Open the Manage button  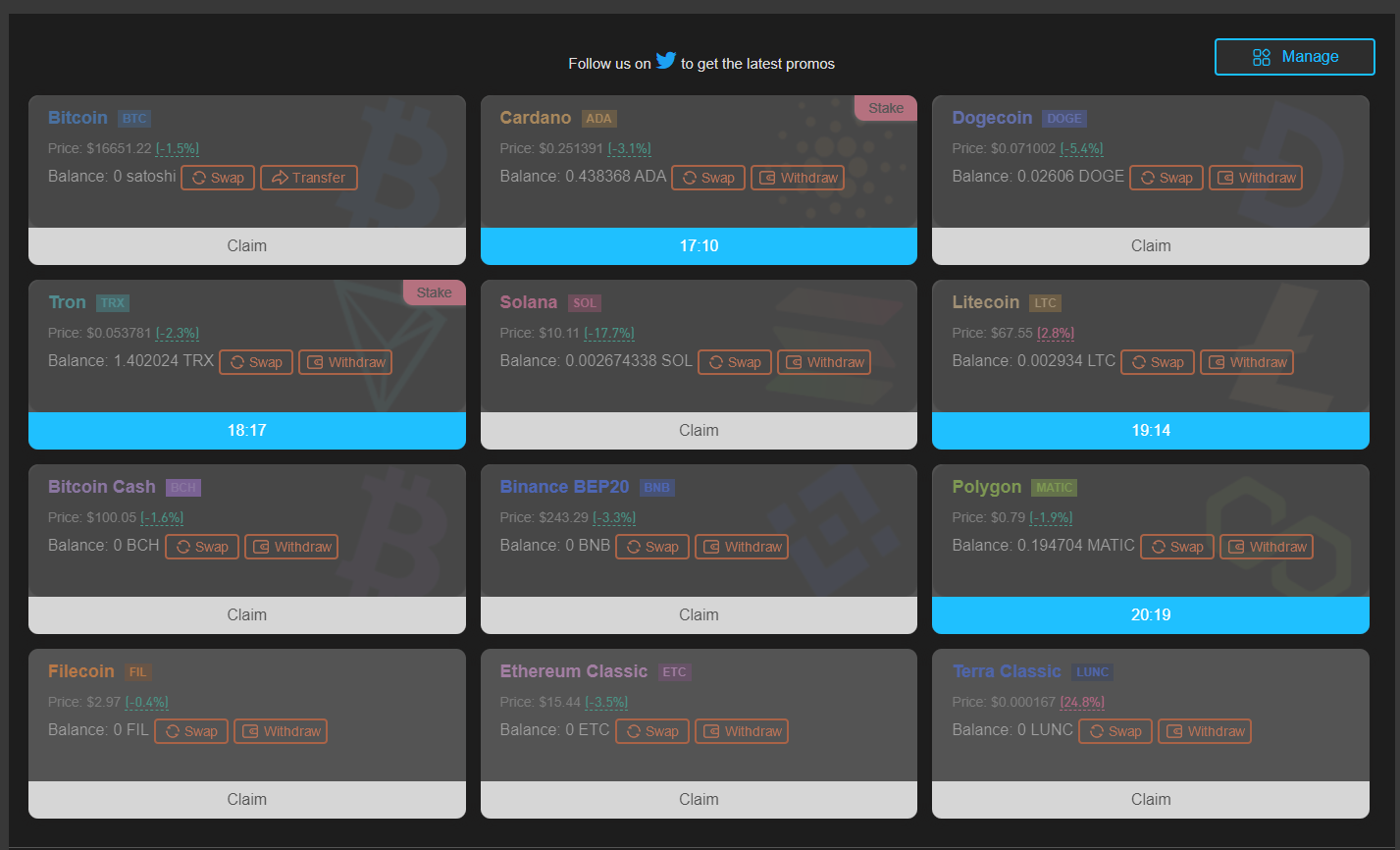tap(1295, 57)
